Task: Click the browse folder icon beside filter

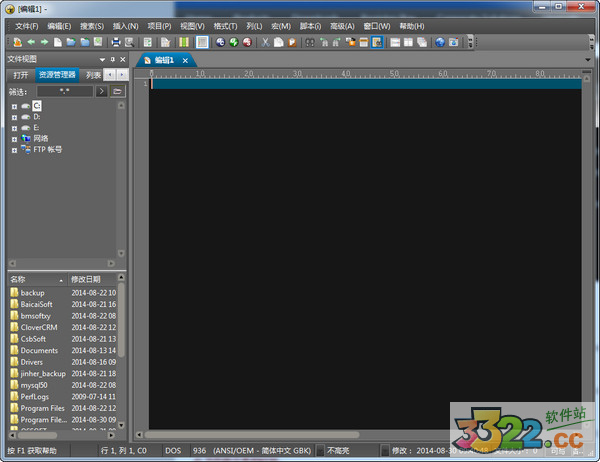Action: 117,91
